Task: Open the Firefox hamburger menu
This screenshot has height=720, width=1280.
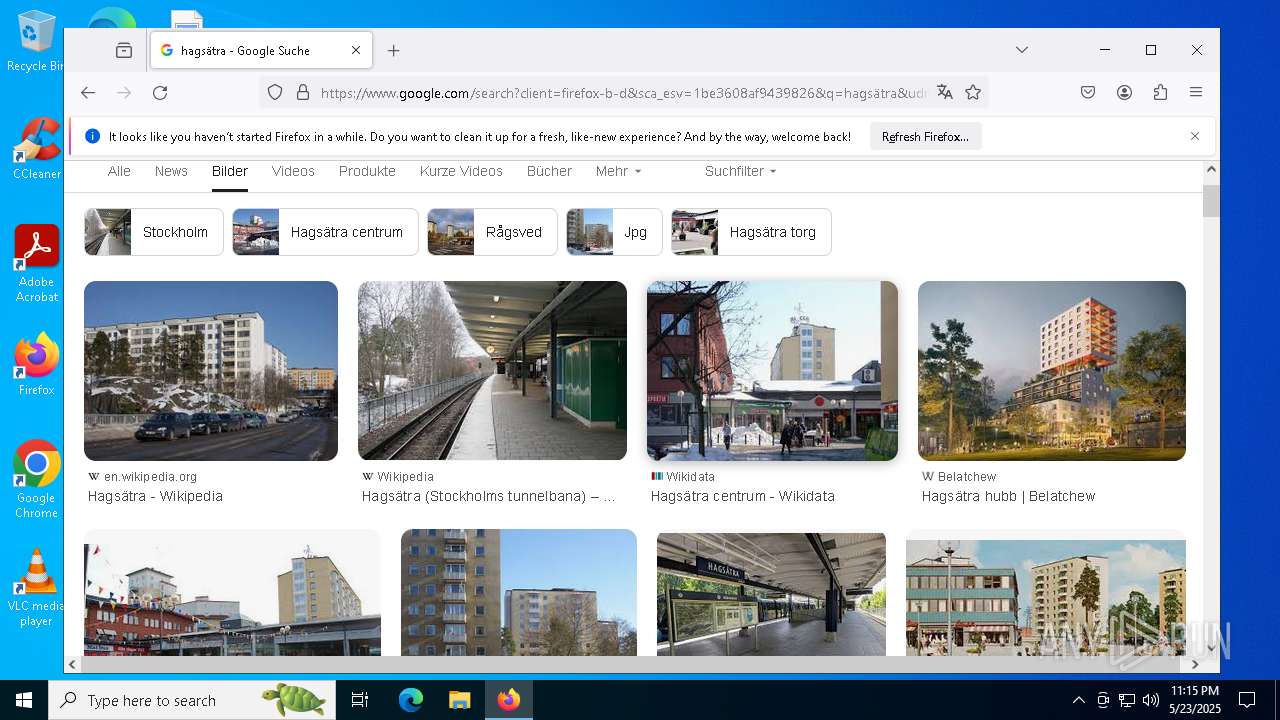Action: pos(1196,93)
